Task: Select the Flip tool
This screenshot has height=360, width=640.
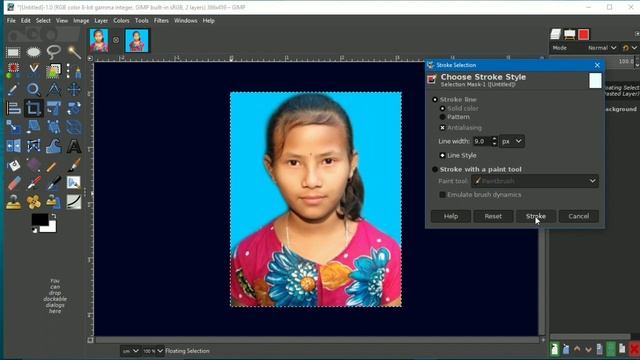Action: tap(13, 146)
